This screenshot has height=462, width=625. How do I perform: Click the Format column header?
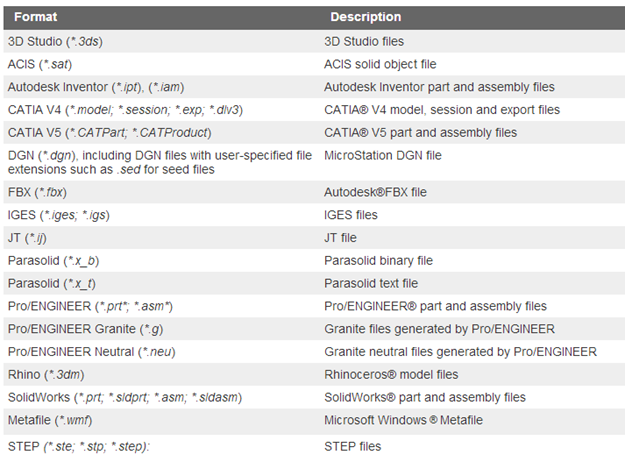pos(35,17)
